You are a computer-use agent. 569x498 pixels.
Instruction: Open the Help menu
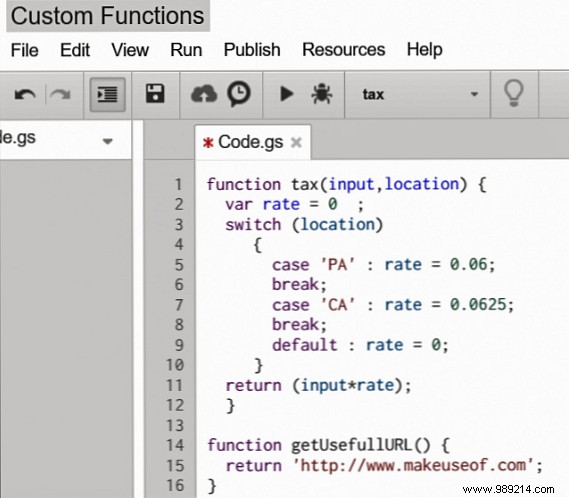click(425, 50)
